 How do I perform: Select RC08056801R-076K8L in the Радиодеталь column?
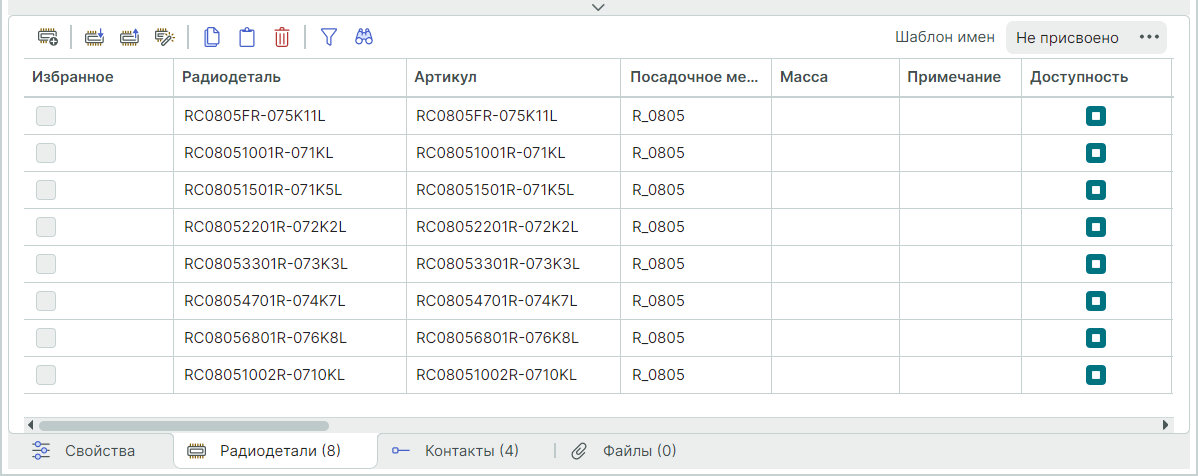tap(290, 338)
